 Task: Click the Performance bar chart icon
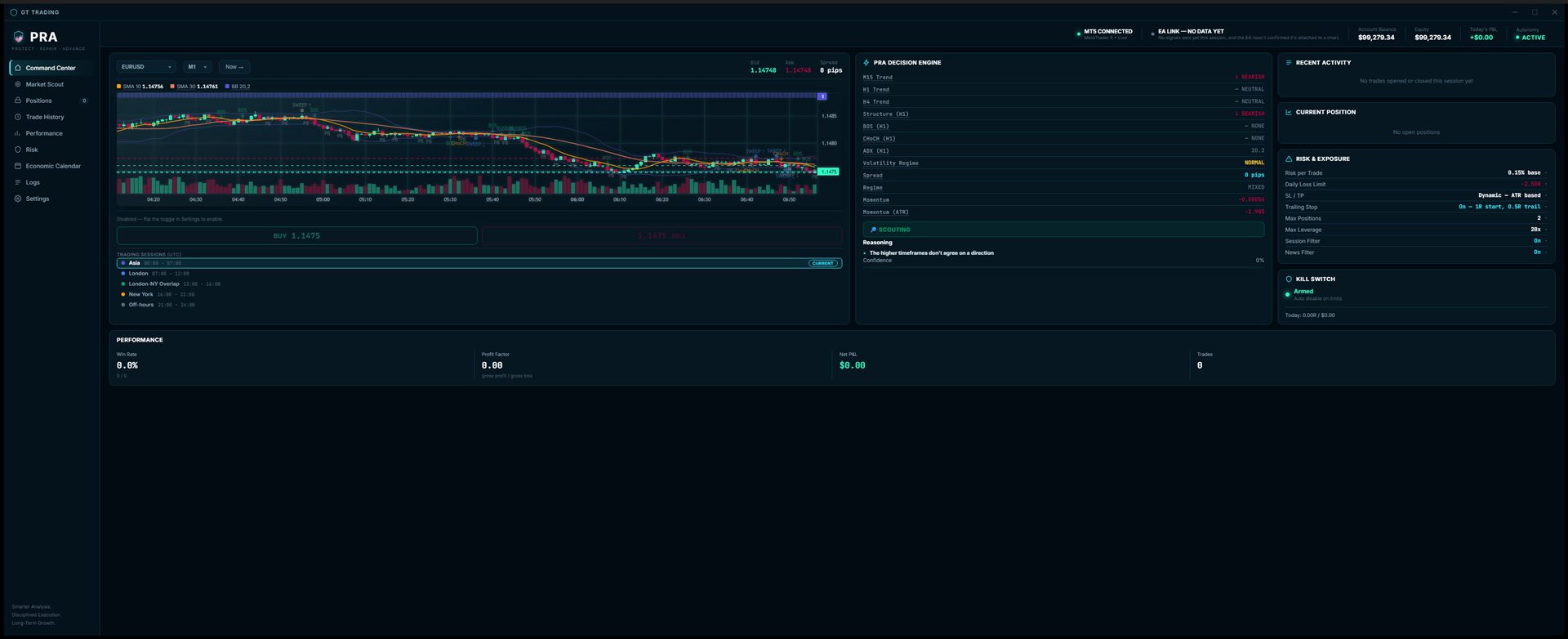(17, 133)
